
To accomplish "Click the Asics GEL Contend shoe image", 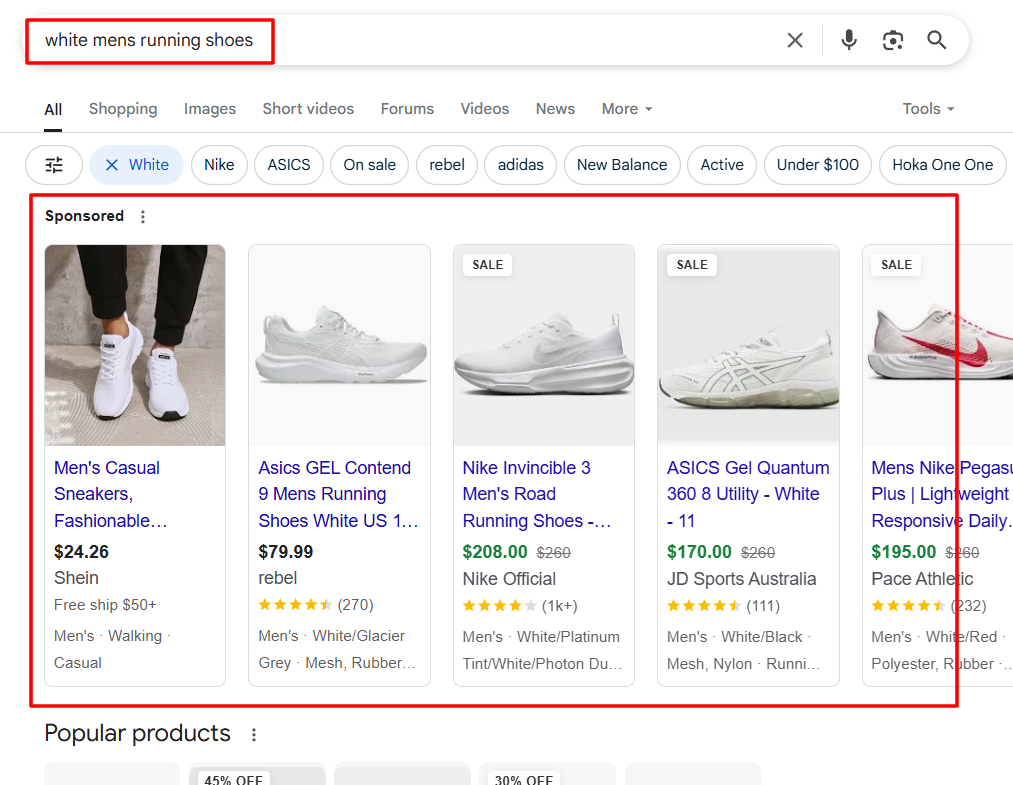I will tap(339, 345).
